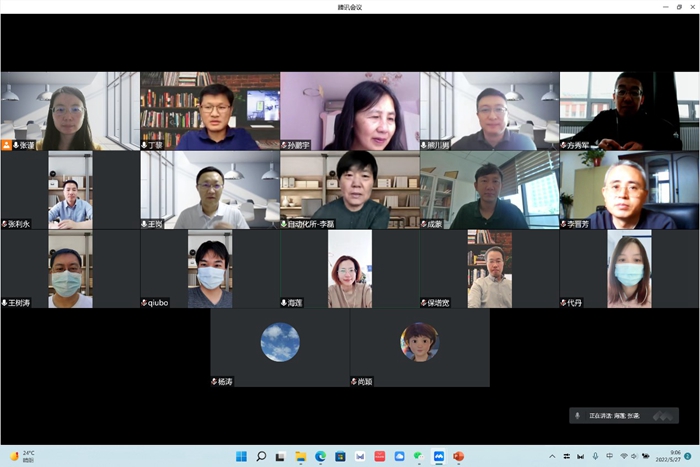The height and width of the screenshot is (467, 700).
Task: Open the PowerPoint icon in taskbar
Action: click(458, 456)
